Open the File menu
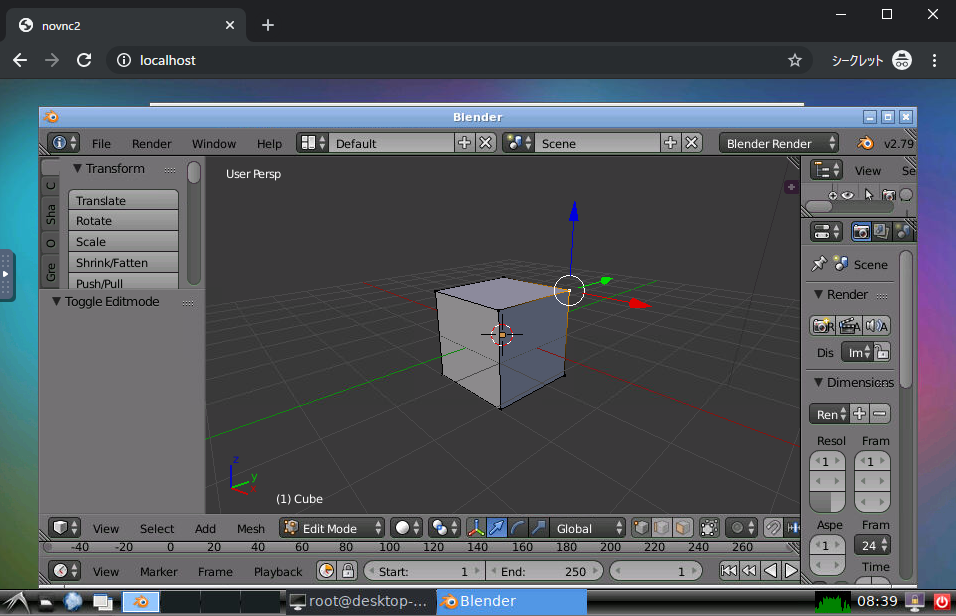 point(101,143)
